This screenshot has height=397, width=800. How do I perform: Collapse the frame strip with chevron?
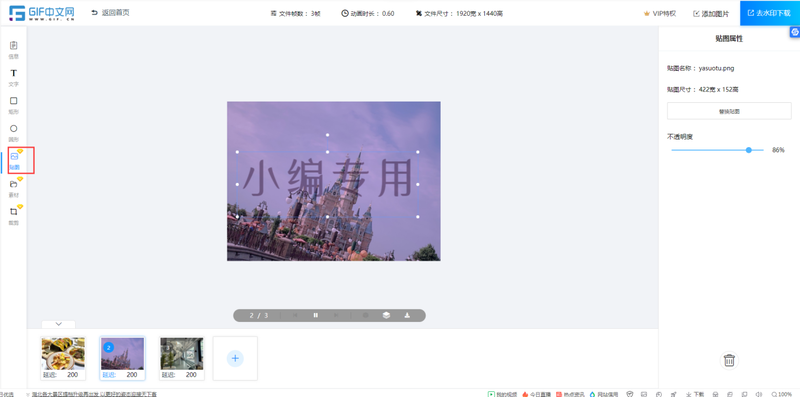coord(58,324)
